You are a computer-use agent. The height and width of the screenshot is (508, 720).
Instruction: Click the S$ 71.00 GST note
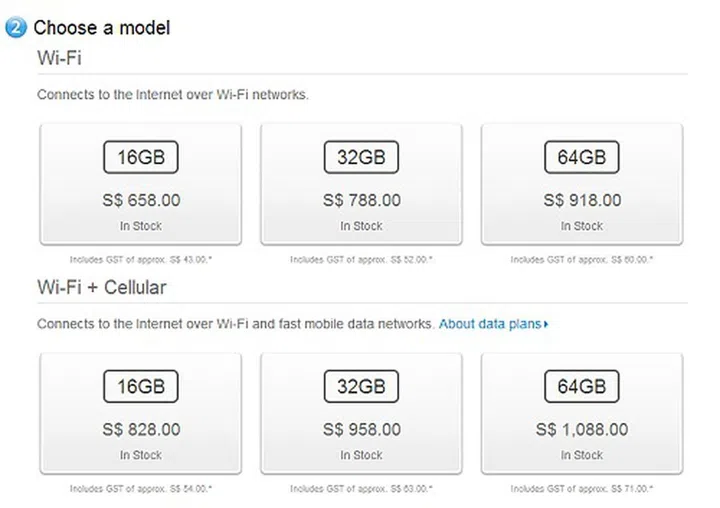tap(582, 489)
